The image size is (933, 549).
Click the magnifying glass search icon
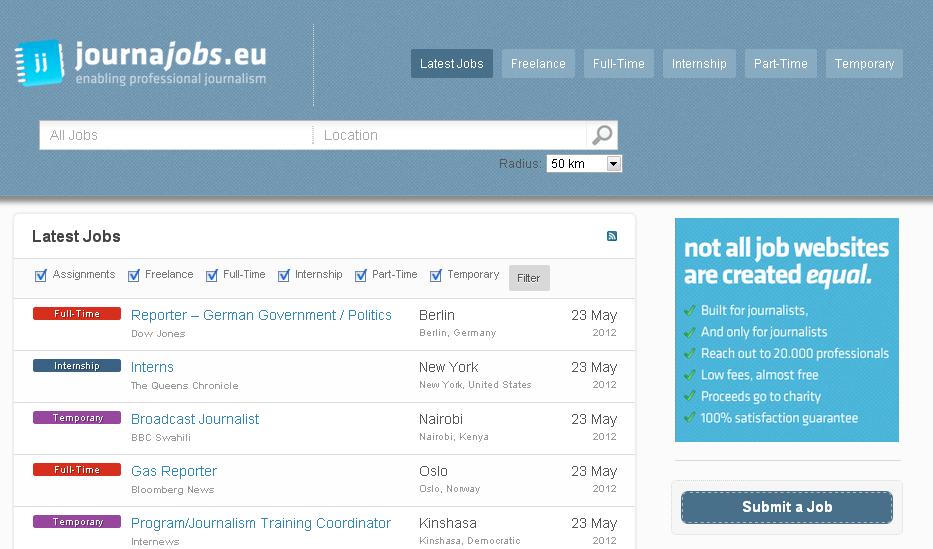602,135
